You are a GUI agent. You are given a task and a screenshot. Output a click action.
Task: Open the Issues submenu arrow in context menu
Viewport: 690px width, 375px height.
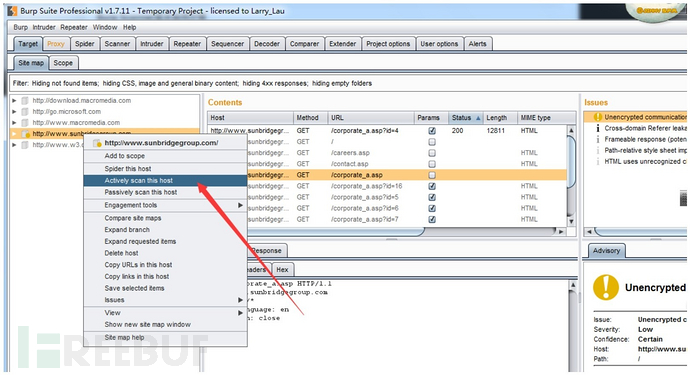pyautogui.click(x=240, y=300)
